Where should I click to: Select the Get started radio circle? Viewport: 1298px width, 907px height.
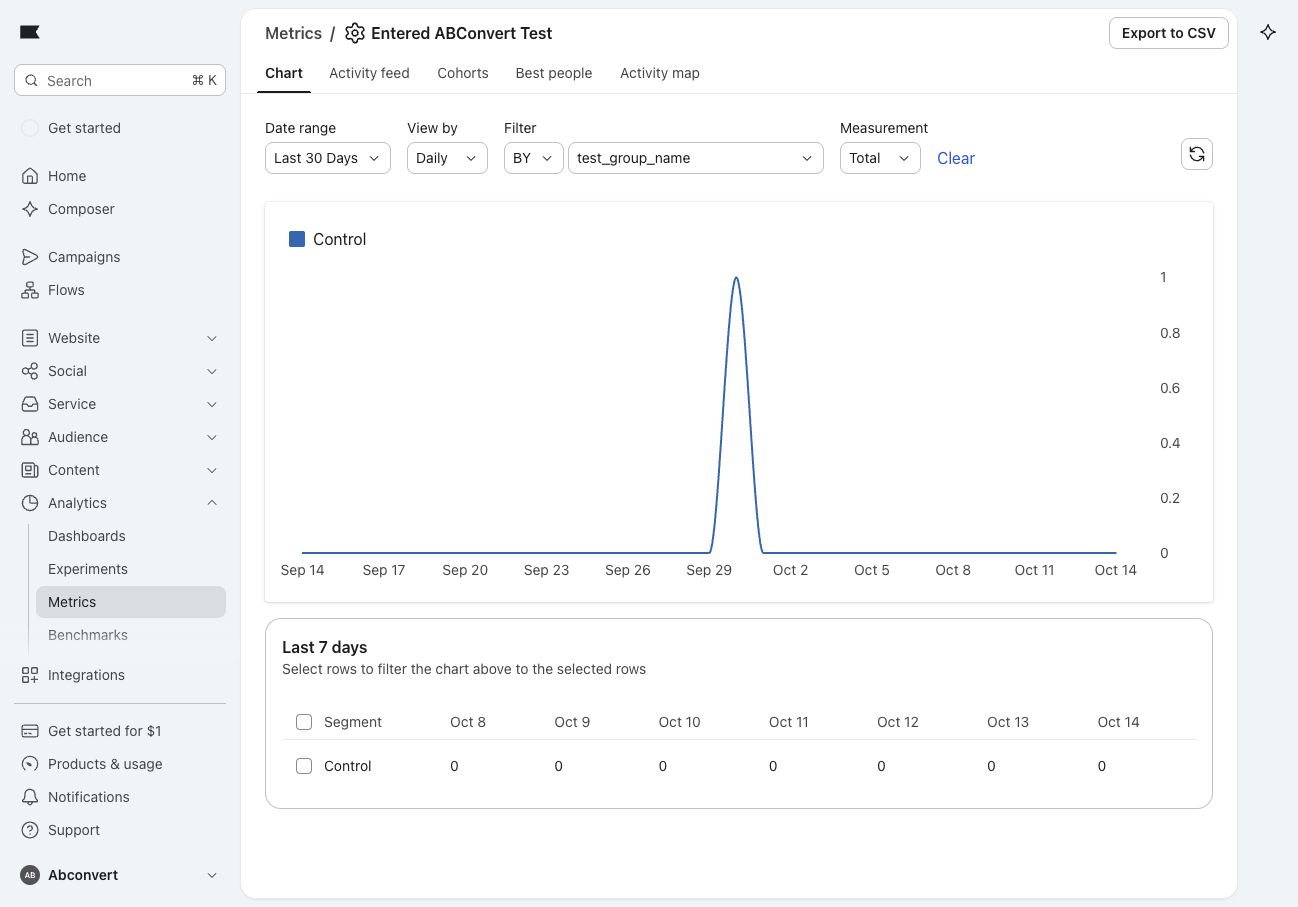30,128
